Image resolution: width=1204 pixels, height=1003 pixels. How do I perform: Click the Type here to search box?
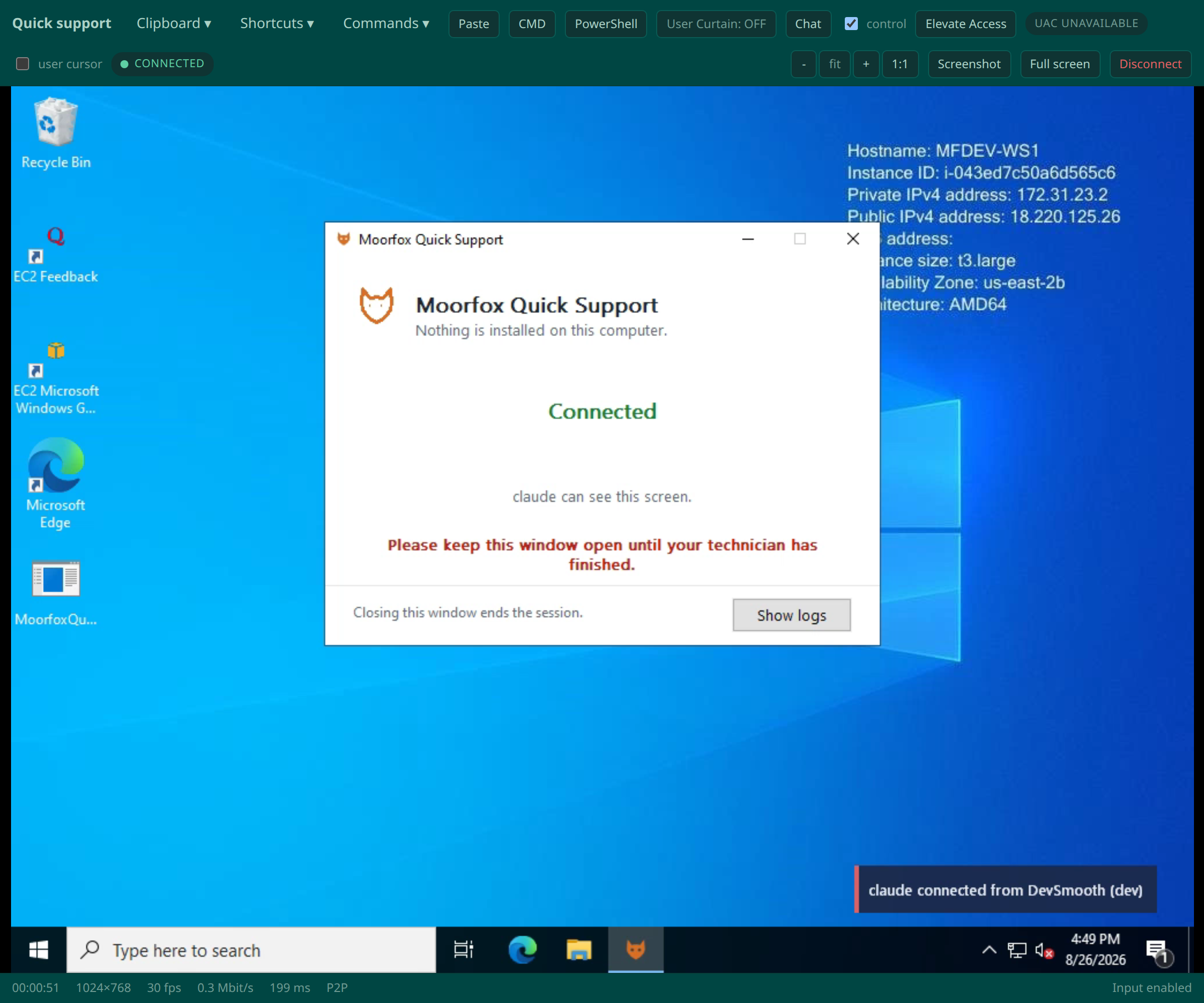[251, 950]
